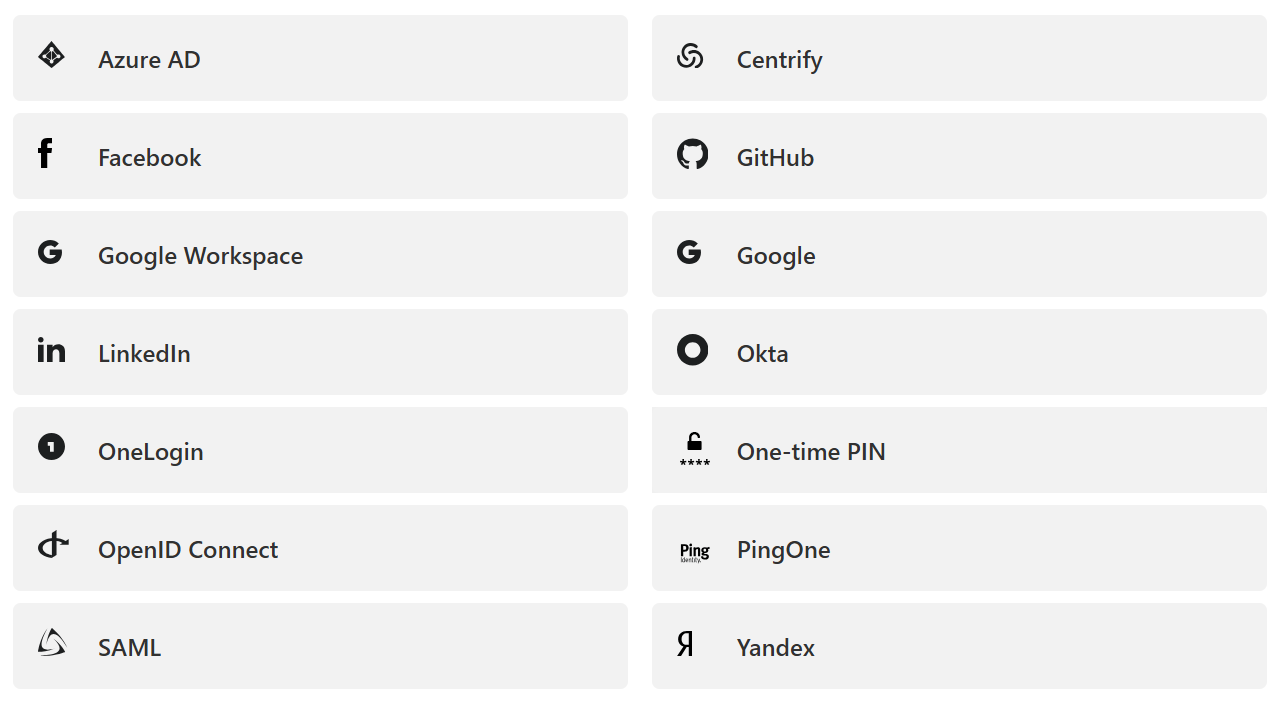Click the Okta ring icon
Viewport: 1287px width, 710px height.
[x=692, y=350]
